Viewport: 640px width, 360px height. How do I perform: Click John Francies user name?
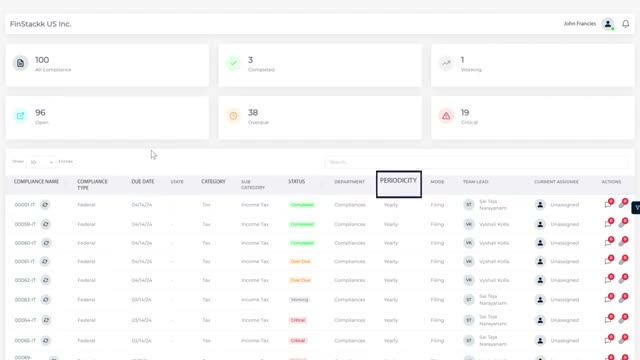pyautogui.click(x=580, y=24)
